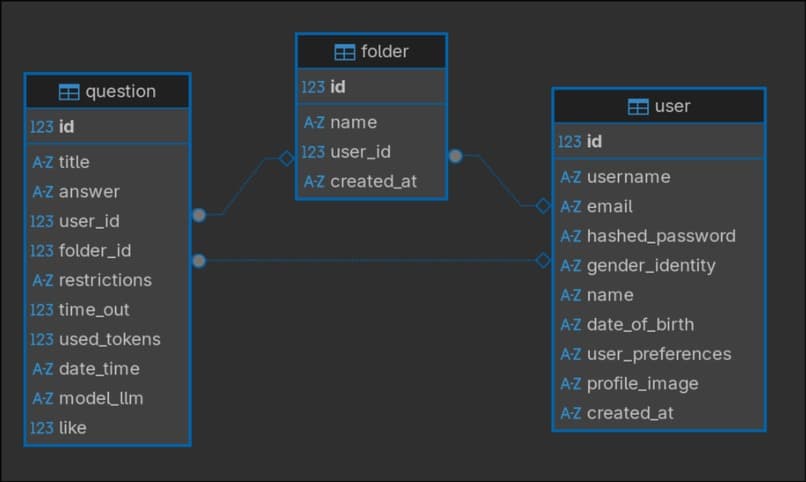Select the numeric type icon of folder_id
The height and width of the screenshot is (482, 806).
tap(42, 251)
